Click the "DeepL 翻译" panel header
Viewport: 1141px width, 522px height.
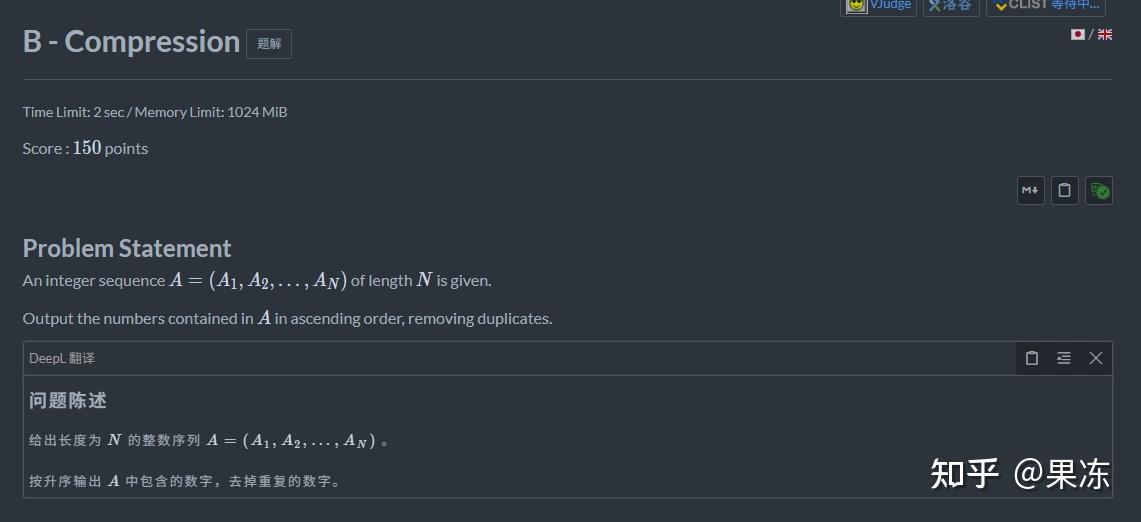(x=62, y=358)
